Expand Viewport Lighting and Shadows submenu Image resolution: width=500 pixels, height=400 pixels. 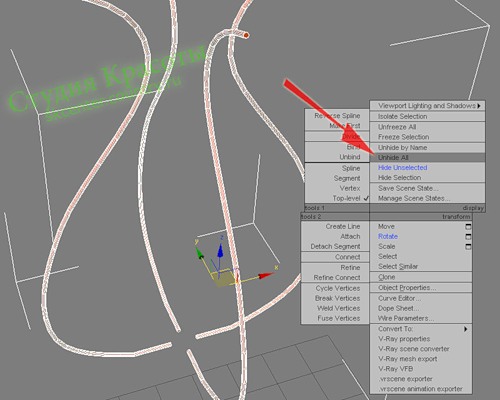428,106
